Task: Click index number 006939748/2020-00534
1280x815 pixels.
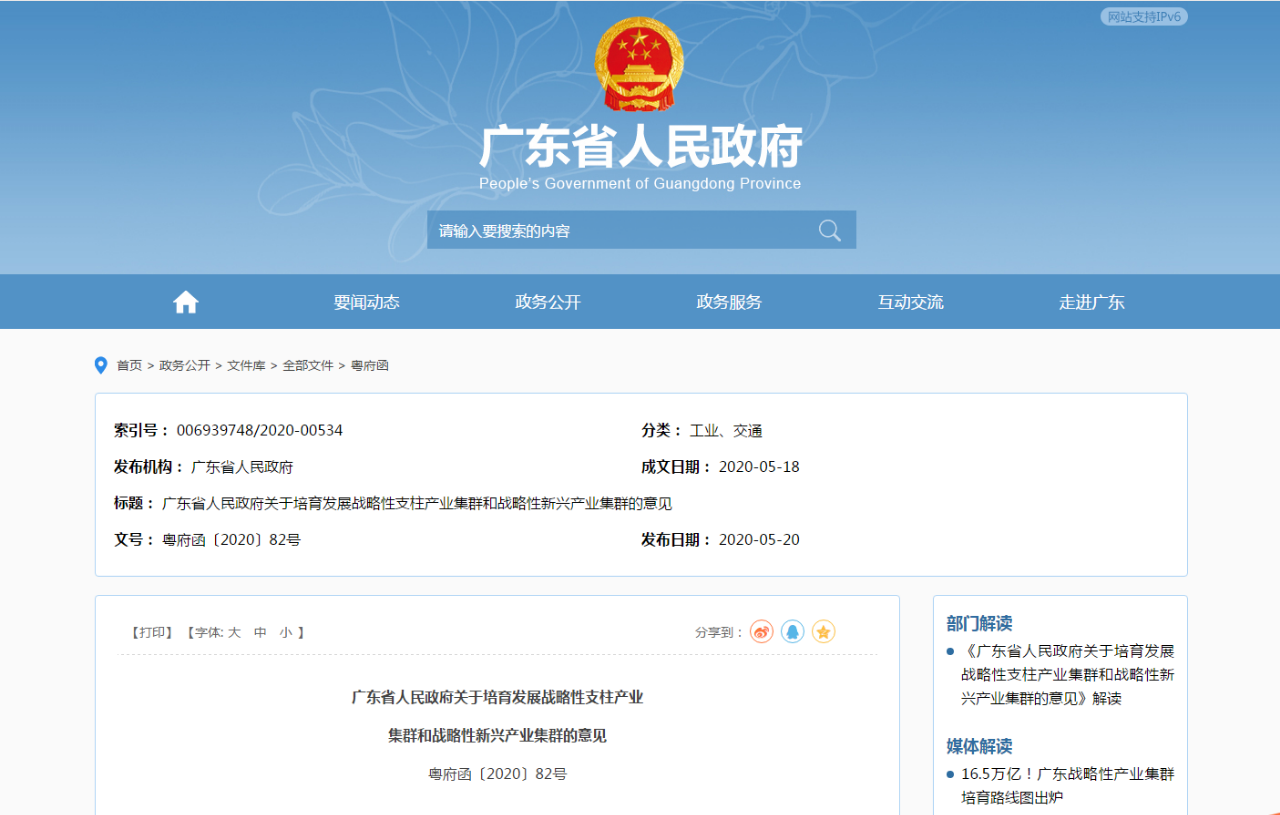Action: (260, 431)
